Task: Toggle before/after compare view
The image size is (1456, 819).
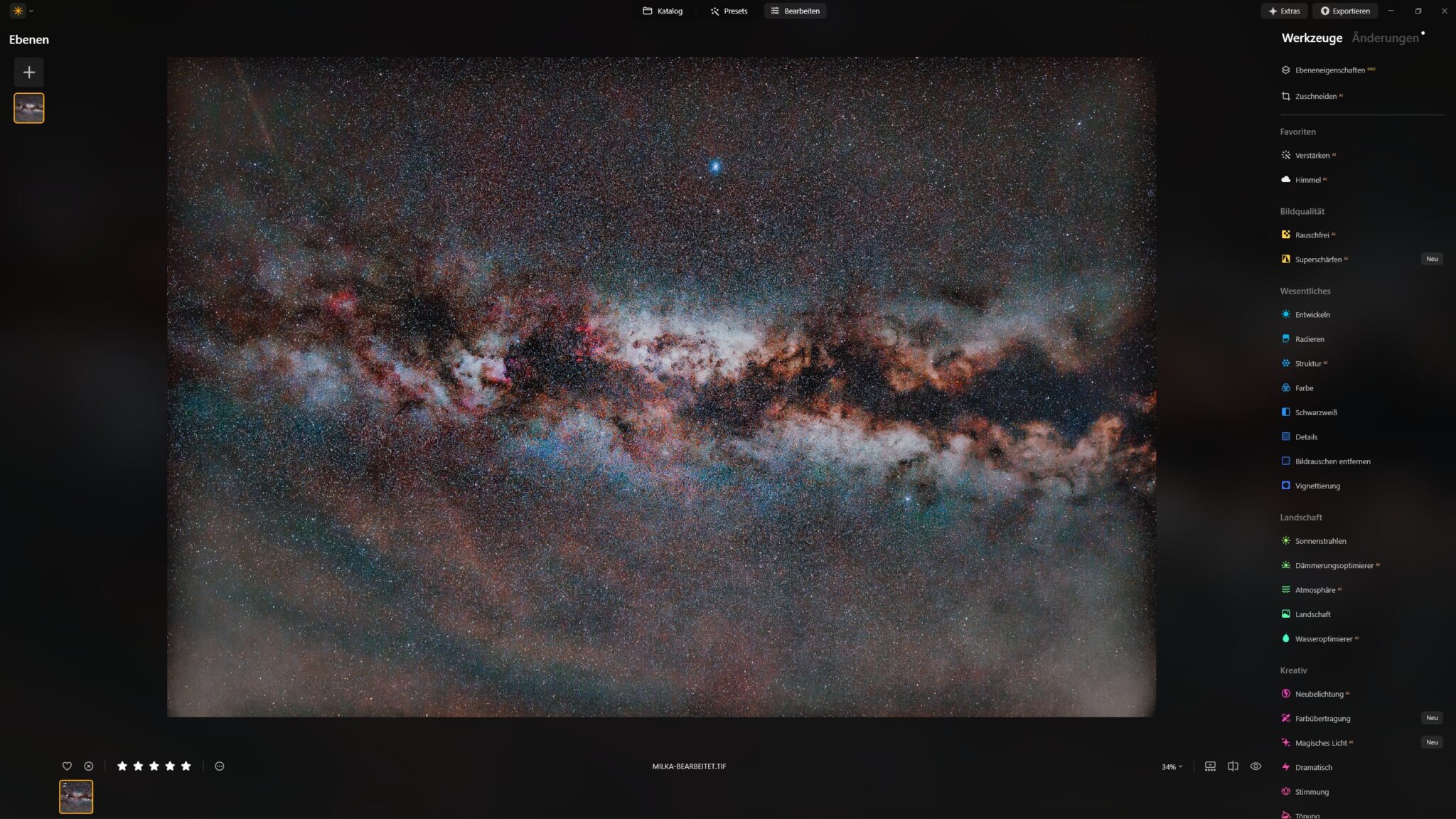Action: (x=1233, y=766)
